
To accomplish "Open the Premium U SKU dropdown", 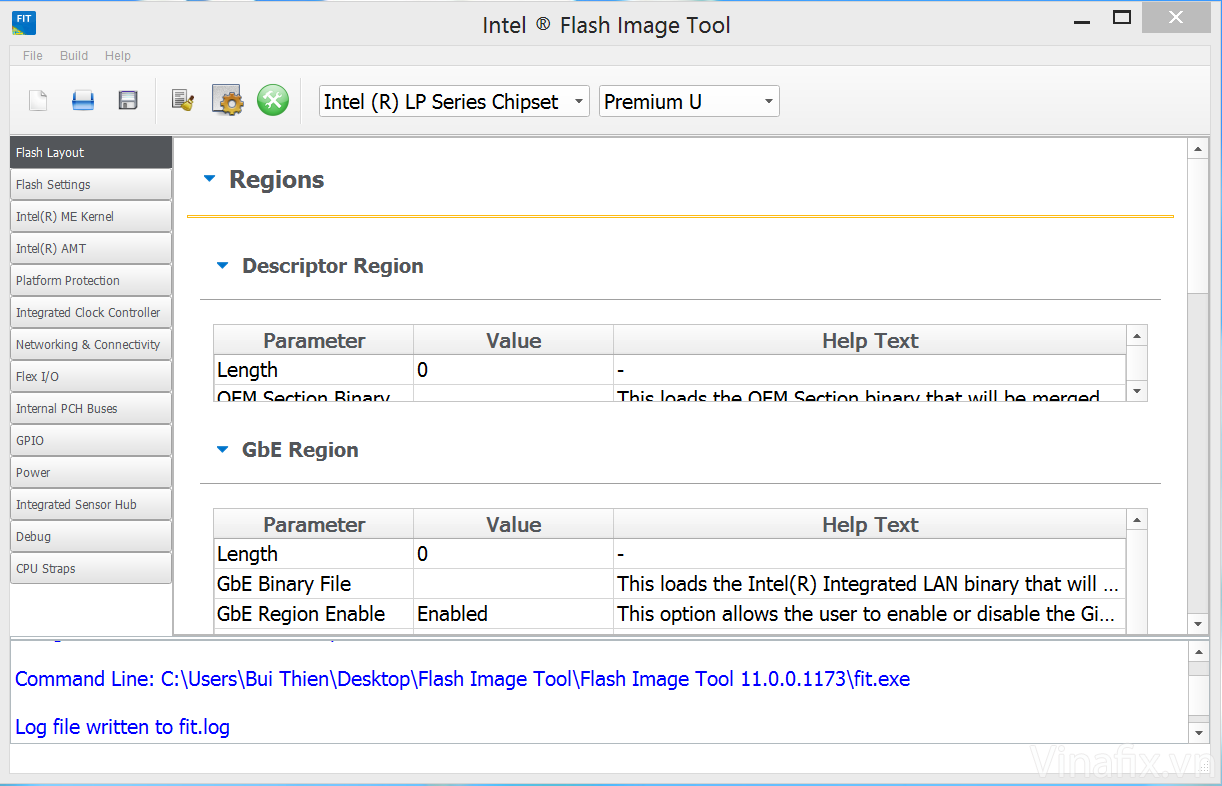I will pyautogui.click(x=688, y=101).
